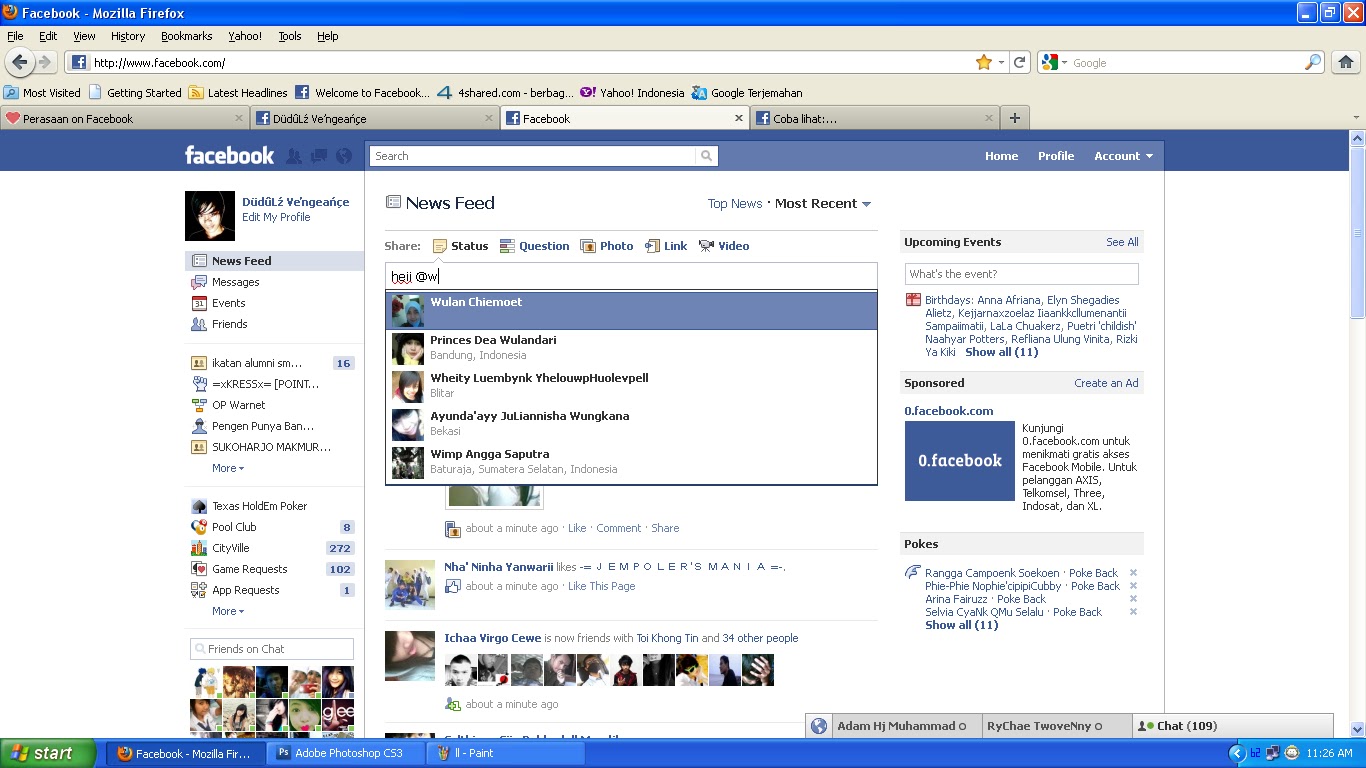Click globe icon in chat bar

coord(819,727)
